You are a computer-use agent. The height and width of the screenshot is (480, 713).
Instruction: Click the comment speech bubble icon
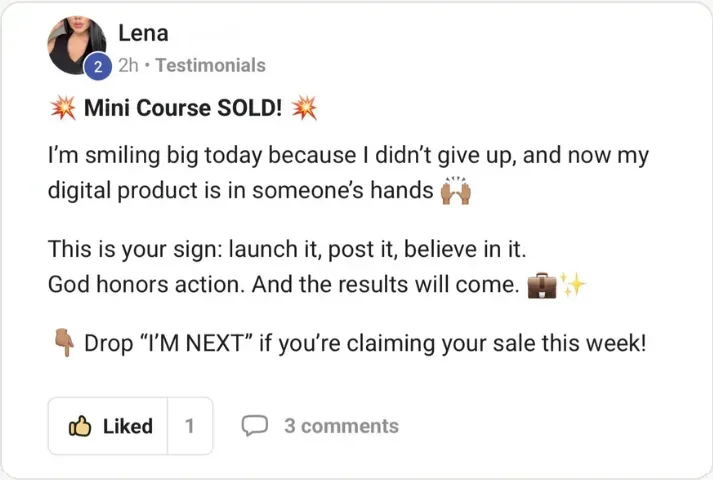255,426
